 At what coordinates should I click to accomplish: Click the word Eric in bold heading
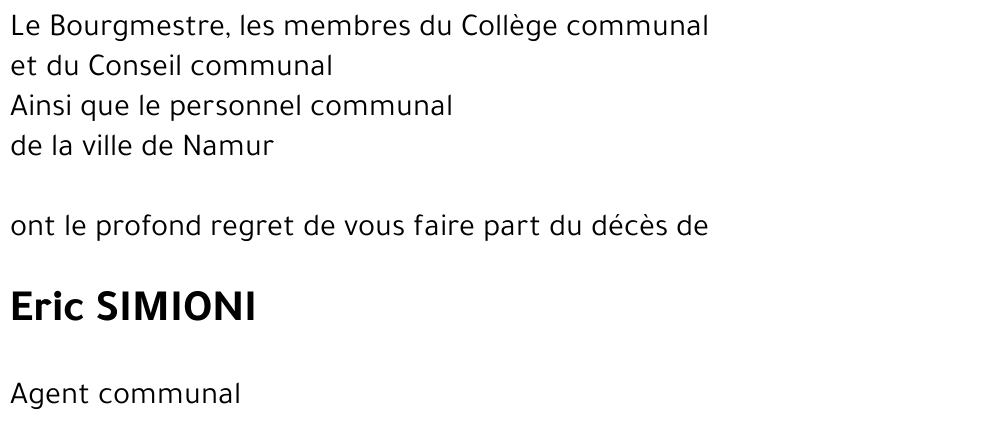(x=47, y=307)
